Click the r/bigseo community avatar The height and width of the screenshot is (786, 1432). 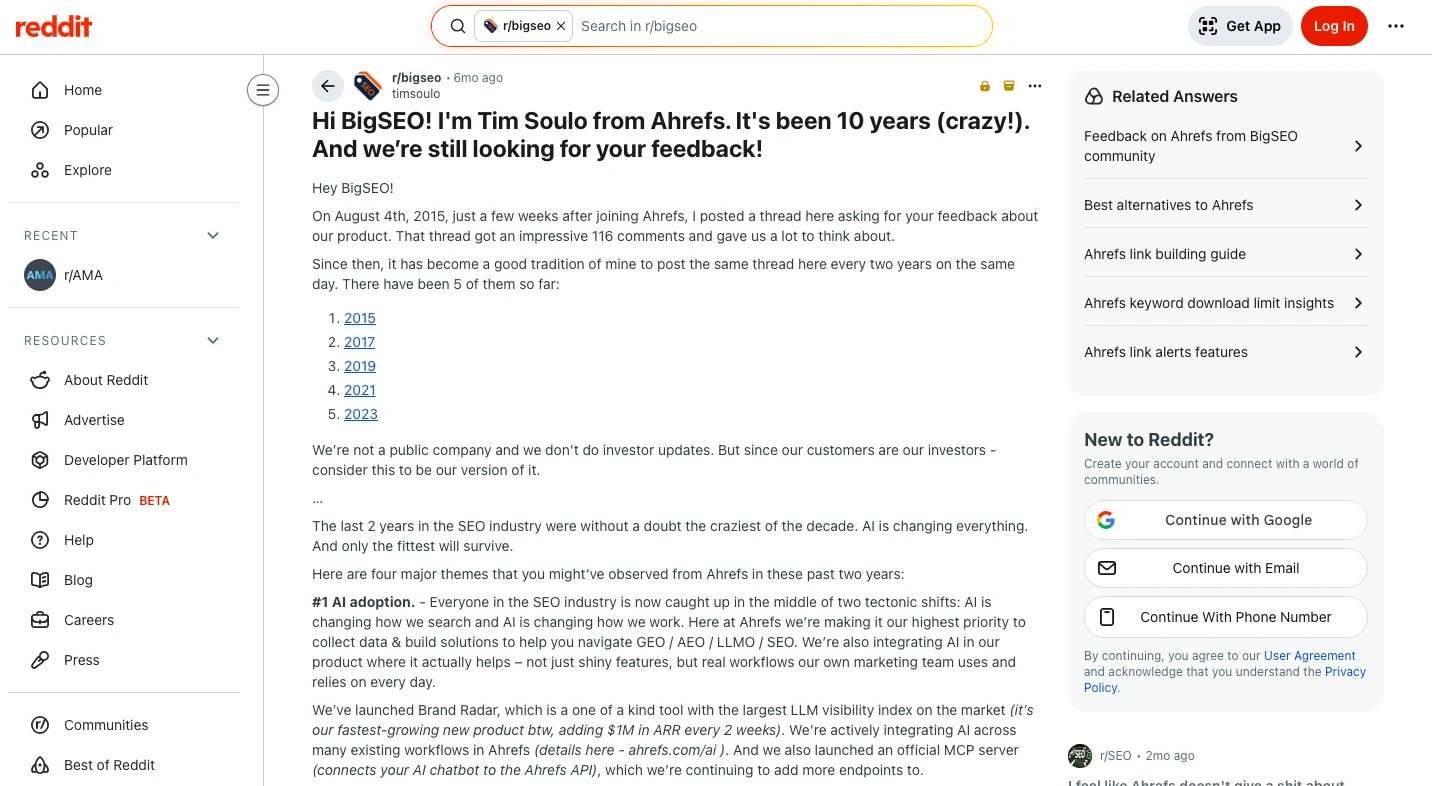(368, 86)
